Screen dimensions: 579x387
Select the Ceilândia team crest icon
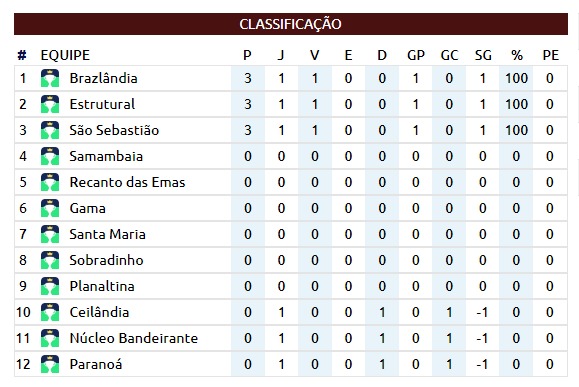tap(50, 312)
